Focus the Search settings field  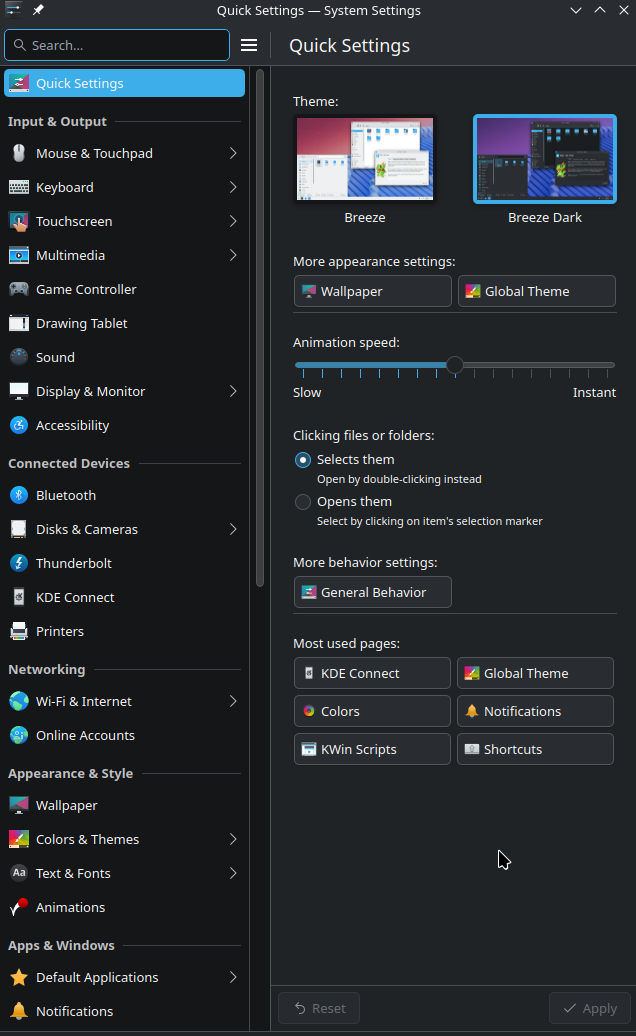[x=117, y=45]
